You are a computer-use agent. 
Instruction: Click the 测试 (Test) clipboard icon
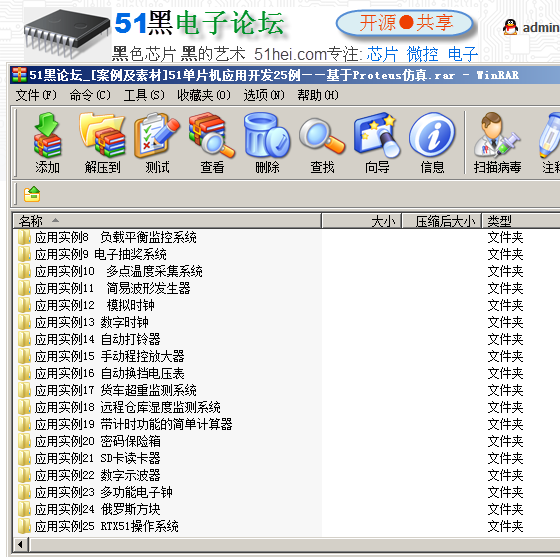(157, 142)
